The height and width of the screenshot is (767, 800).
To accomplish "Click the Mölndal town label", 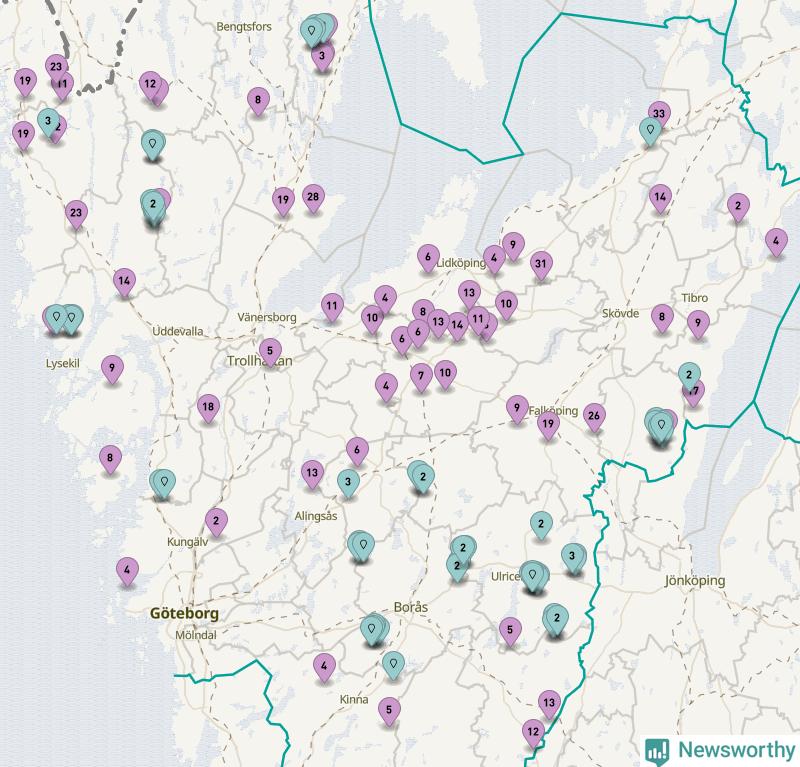I will pyautogui.click(x=196, y=635).
